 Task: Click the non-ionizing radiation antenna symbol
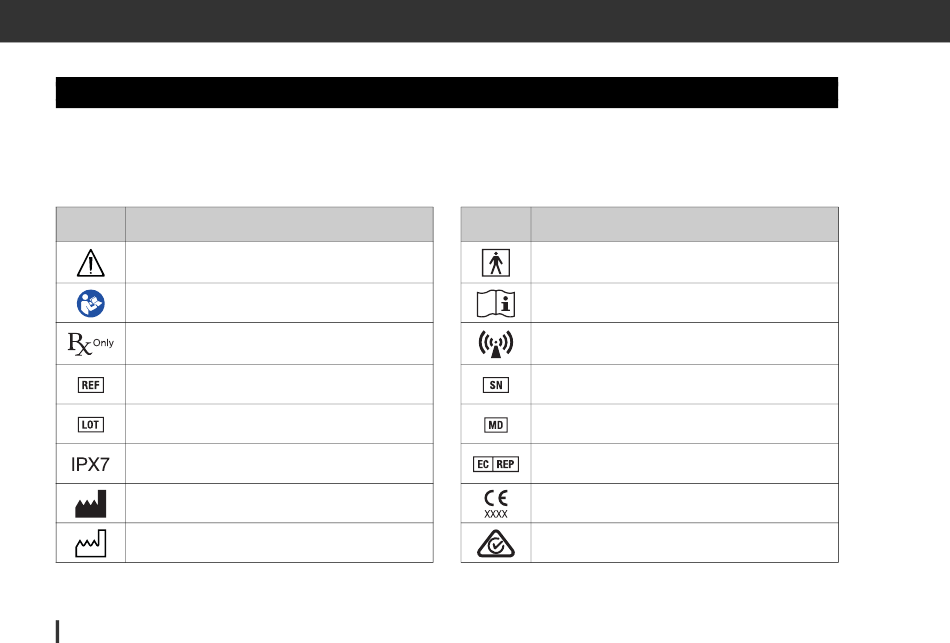click(496, 344)
